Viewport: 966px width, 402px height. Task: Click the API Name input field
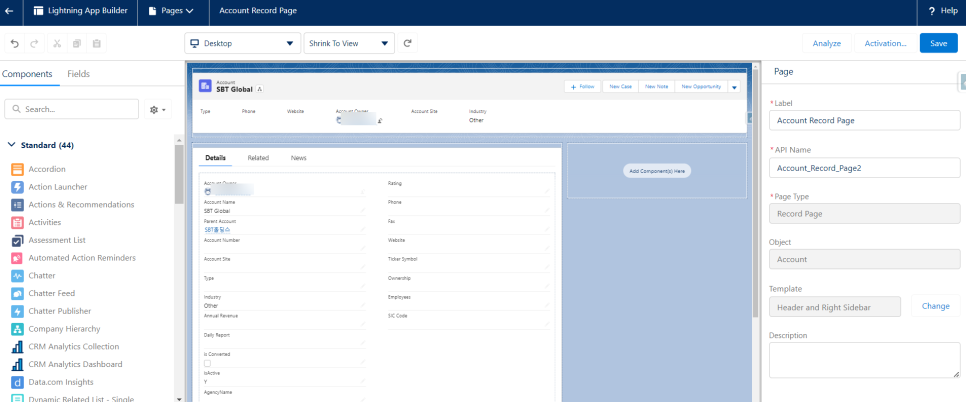pos(864,167)
